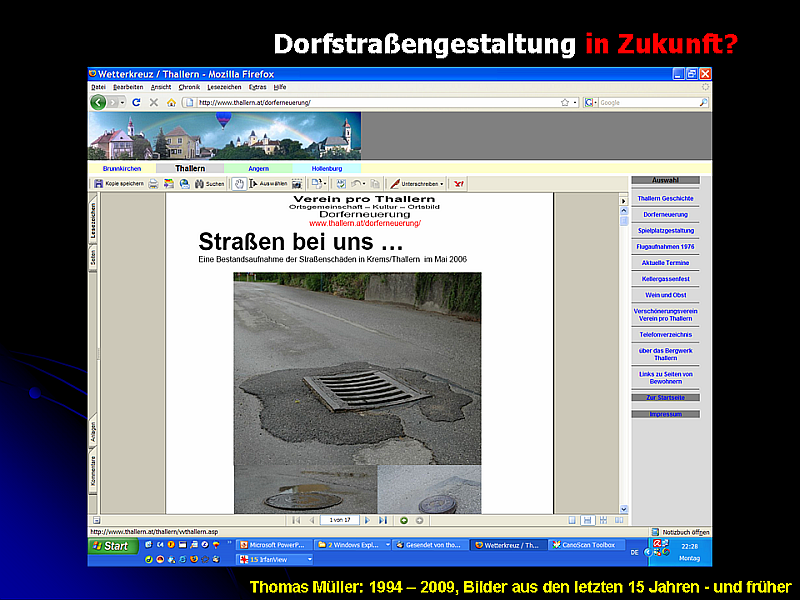
Task: Open the Extras menu
Action: point(258,87)
